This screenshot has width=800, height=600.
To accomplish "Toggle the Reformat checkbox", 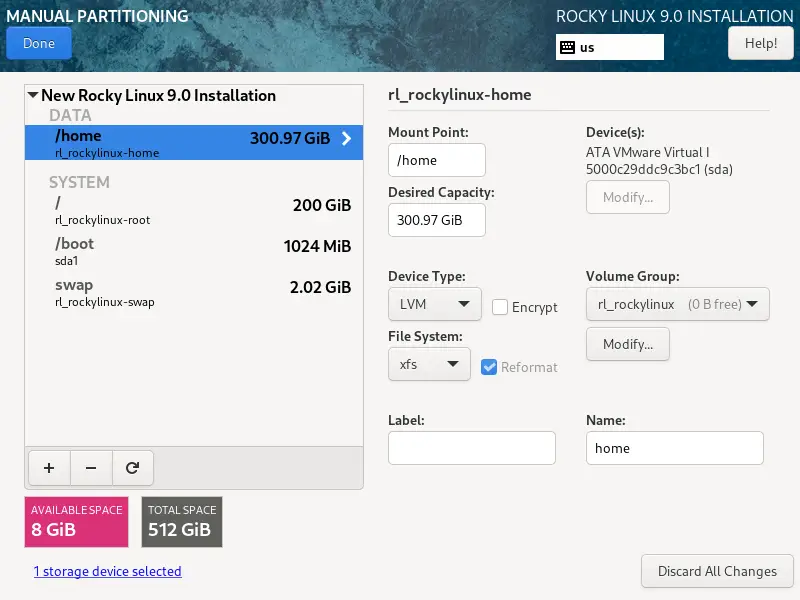I will click(x=489, y=367).
